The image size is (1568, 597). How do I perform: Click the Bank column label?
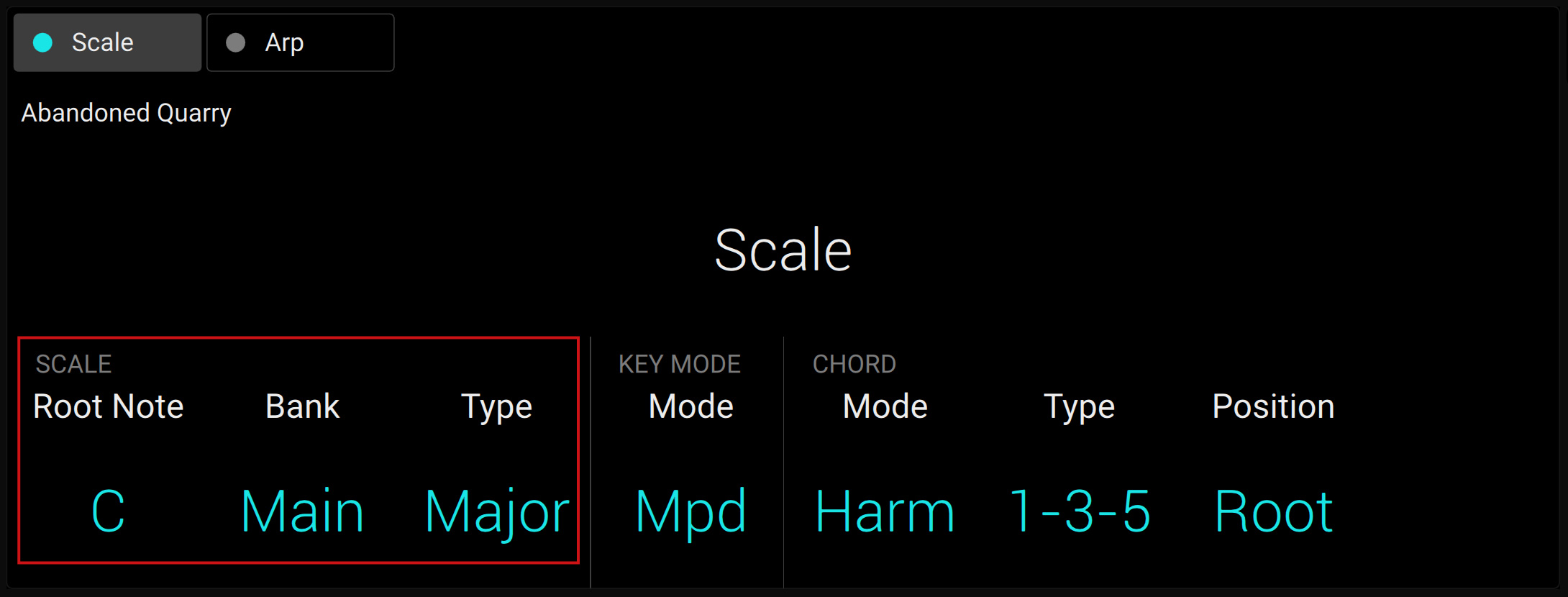(301, 406)
